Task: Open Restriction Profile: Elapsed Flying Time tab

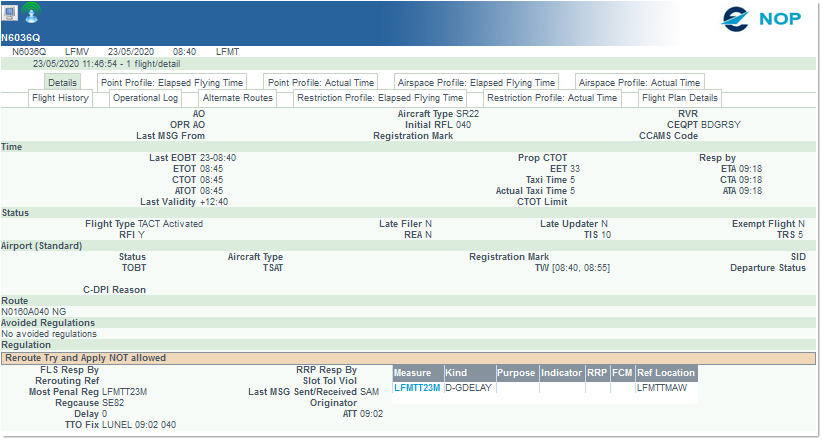Action: [x=380, y=98]
